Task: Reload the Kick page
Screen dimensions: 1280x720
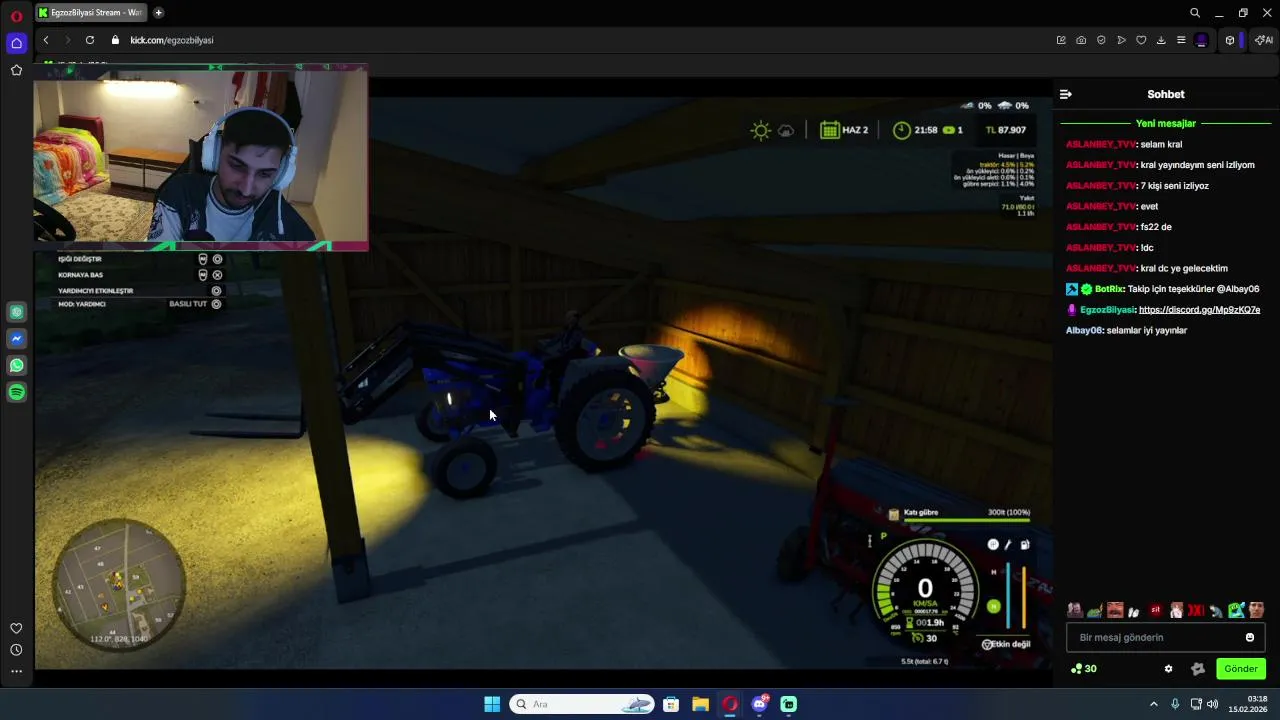Action: click(x=90, y=40)
